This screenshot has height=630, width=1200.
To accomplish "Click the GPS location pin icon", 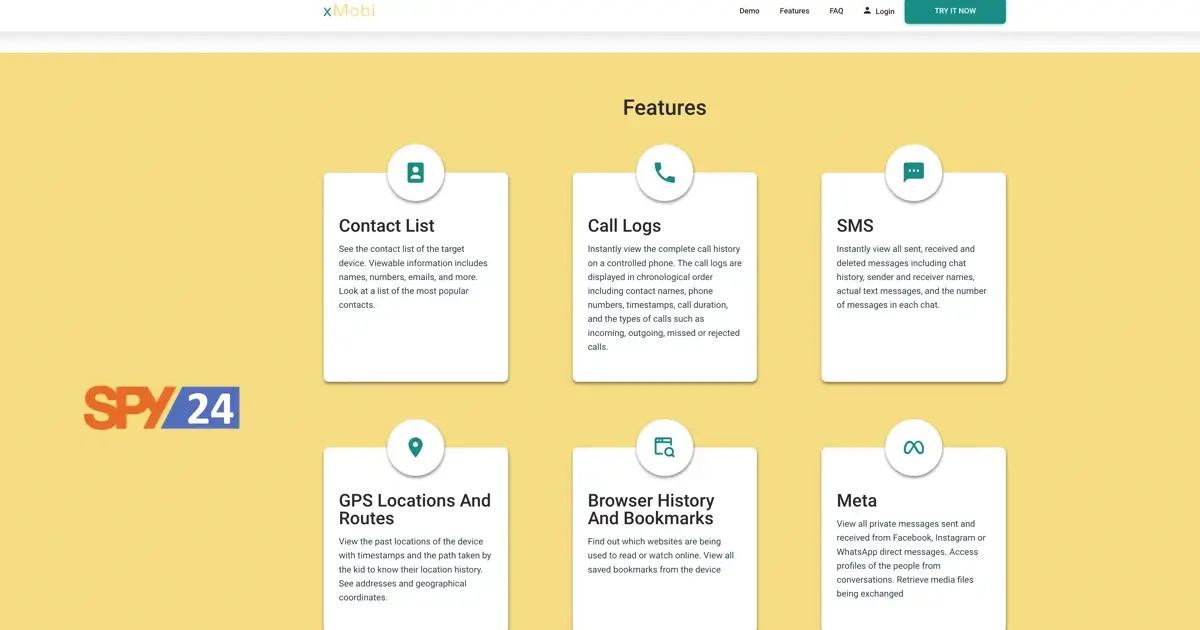I will [416, 447].
